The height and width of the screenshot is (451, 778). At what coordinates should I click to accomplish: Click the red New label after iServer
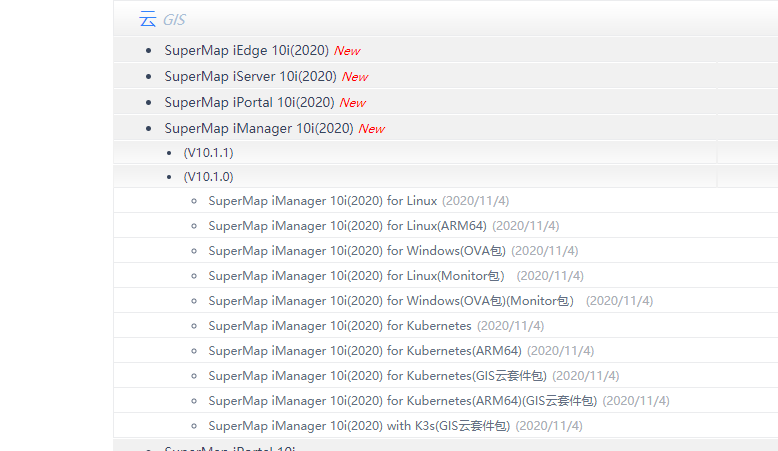pyautogui.click(x=355, y=77)
